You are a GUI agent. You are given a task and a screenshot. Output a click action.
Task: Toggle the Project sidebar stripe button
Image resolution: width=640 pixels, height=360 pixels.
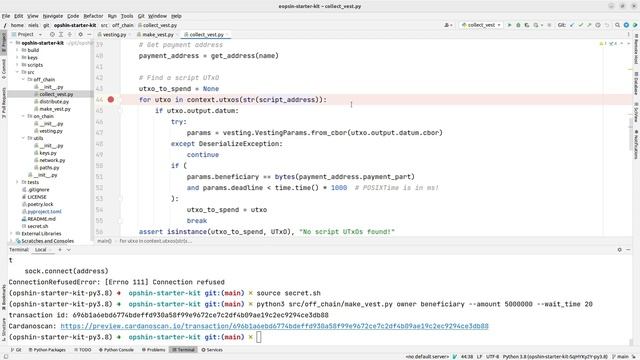4,42
